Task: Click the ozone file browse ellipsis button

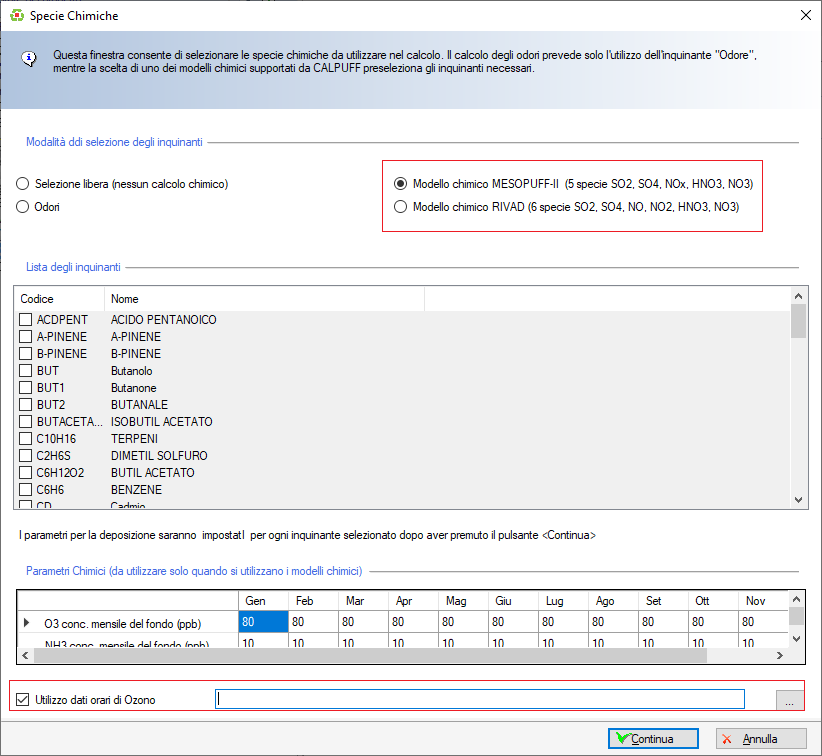Action: coord(789,699)
